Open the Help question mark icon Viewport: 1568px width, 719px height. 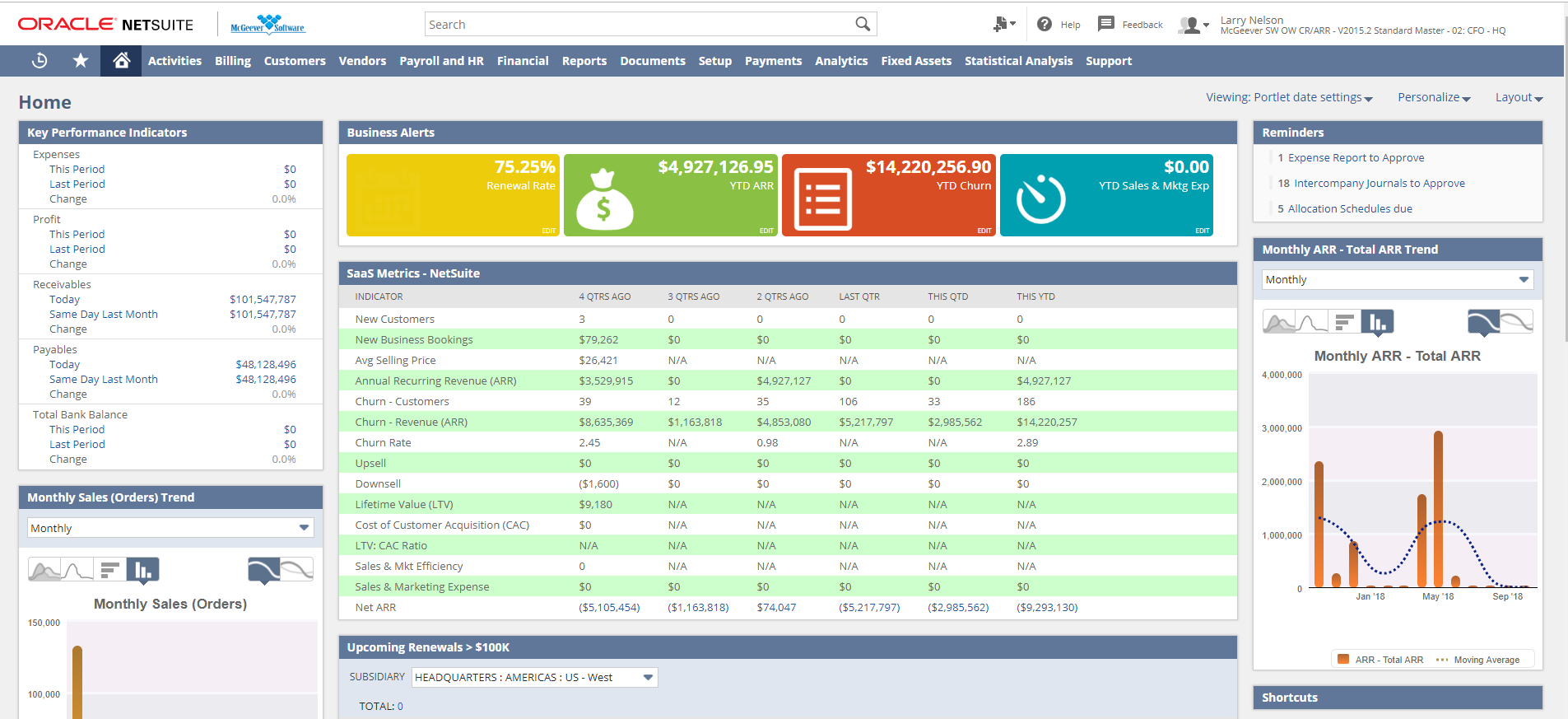1045,25
